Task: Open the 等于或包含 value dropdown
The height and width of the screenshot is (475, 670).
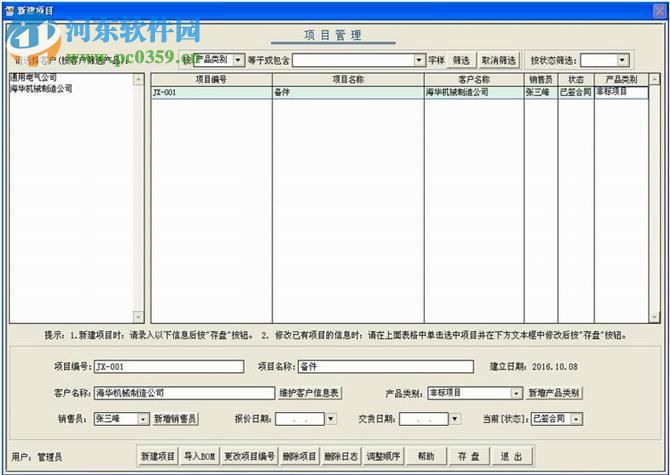Action: click(420, 60)
